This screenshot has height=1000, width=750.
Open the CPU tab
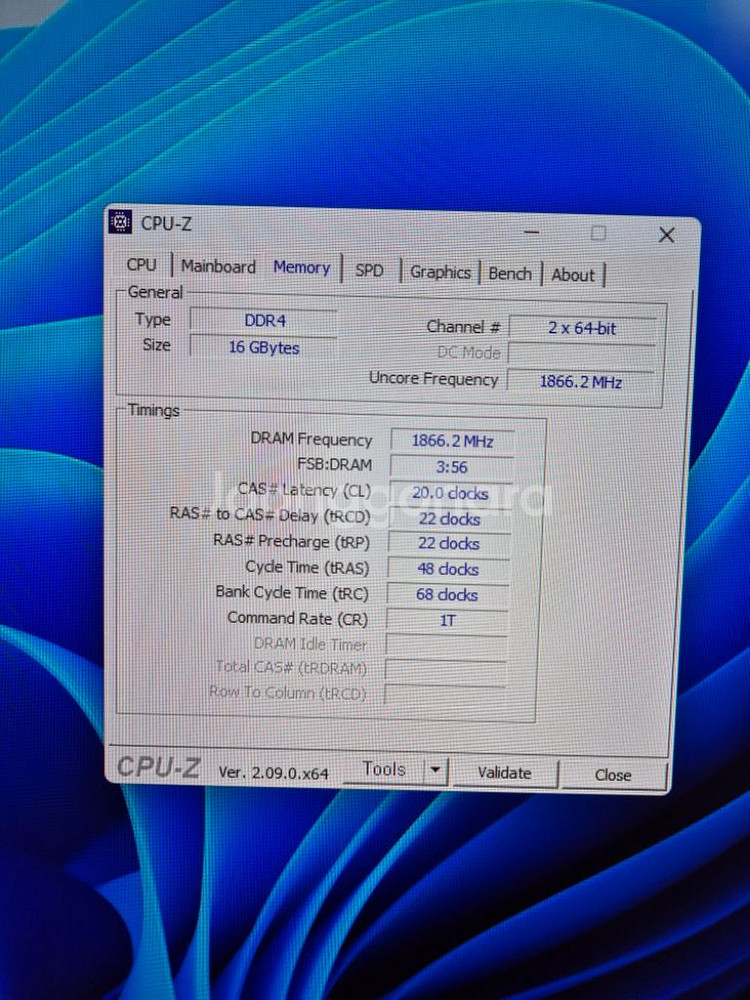point(142,265)
